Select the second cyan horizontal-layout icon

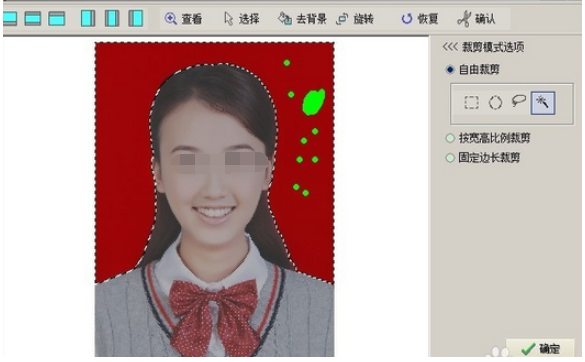[x=33, y=18]
